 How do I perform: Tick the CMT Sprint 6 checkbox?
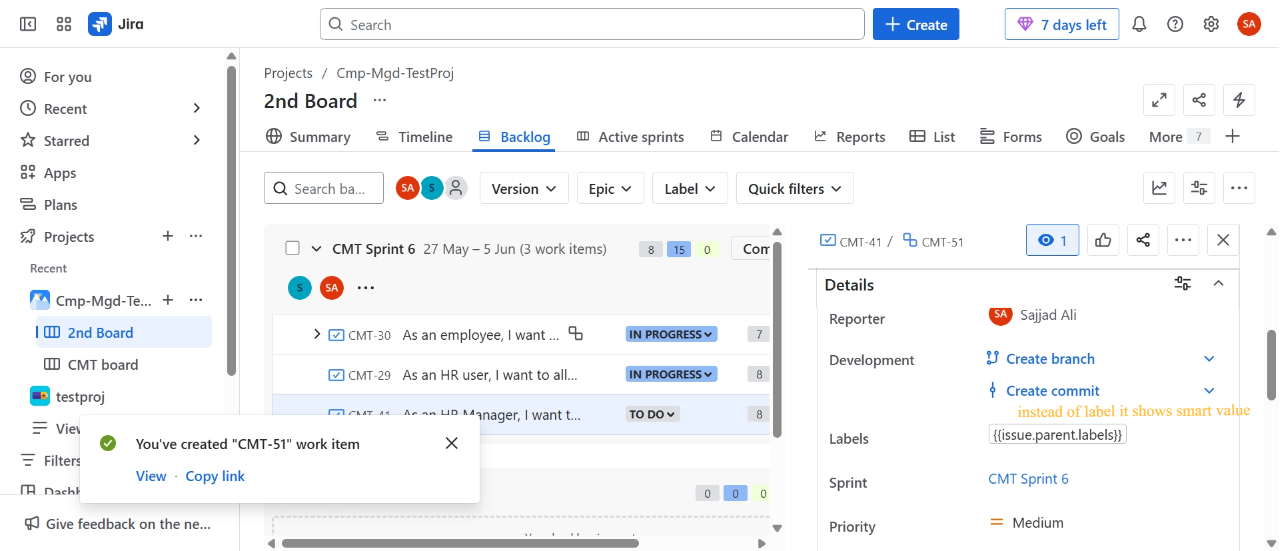292,248
